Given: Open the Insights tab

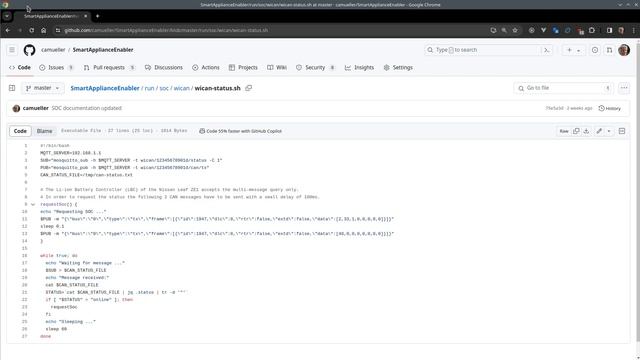Looking at the screenshot, I should tap(359, 67).
